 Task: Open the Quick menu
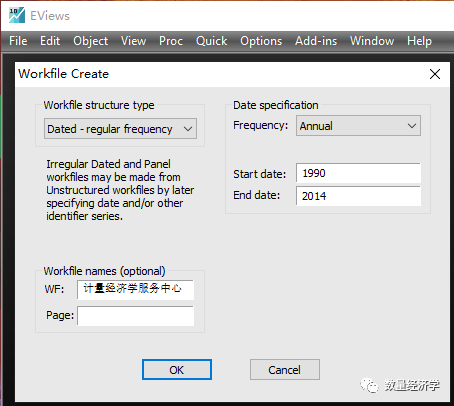click(x=212, y=41)
